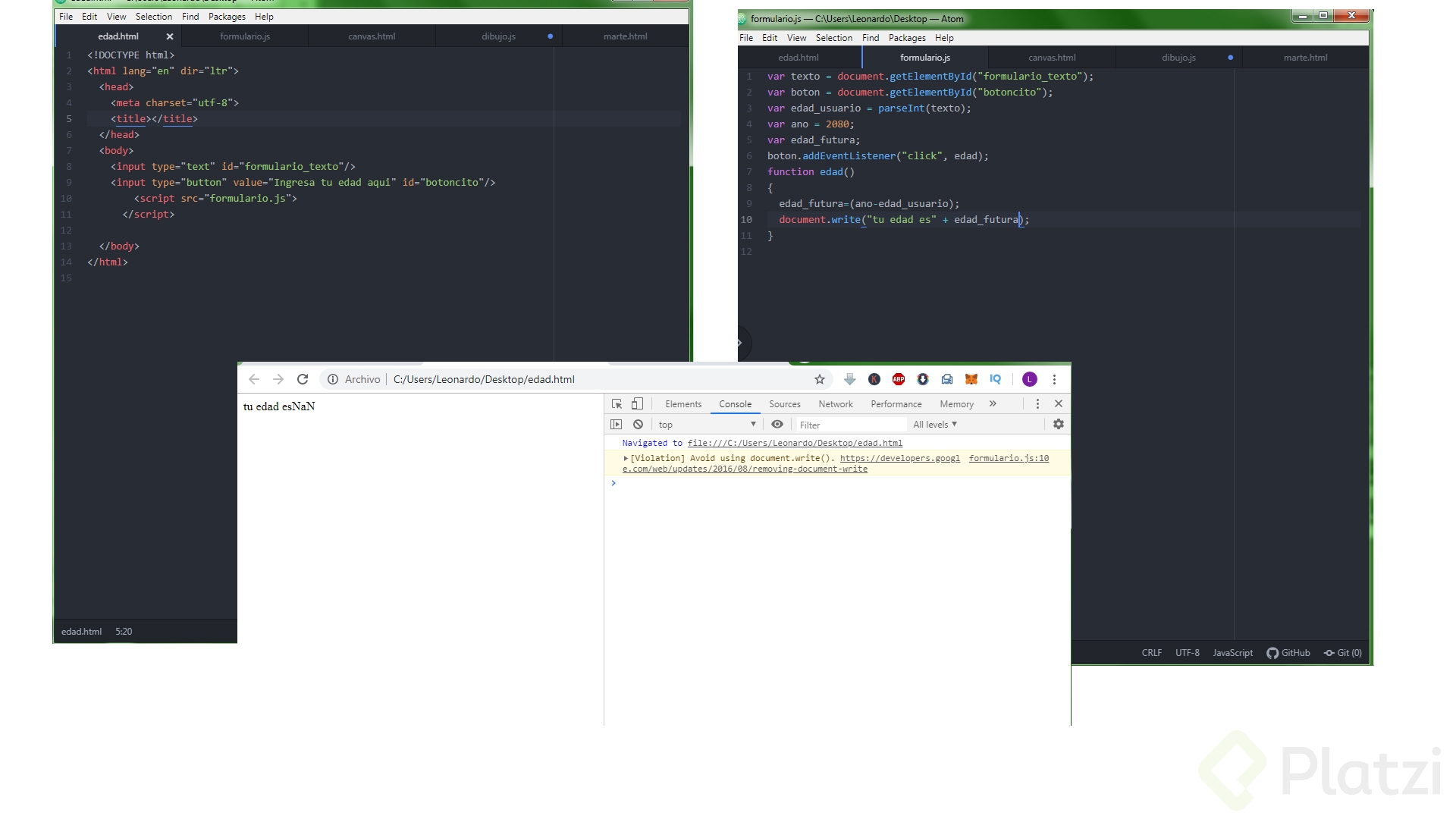Click the IQ extension icon
This screenshot has width=1456, height=819.
(x=996, y=379)
